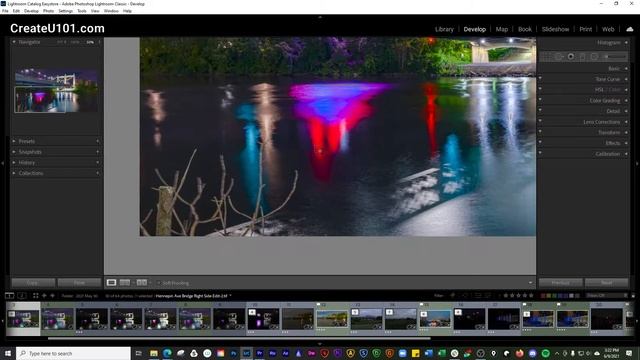Click the Paste settings button
The height and width of the screenshot is (360, 640).
[x=79, y=283]
